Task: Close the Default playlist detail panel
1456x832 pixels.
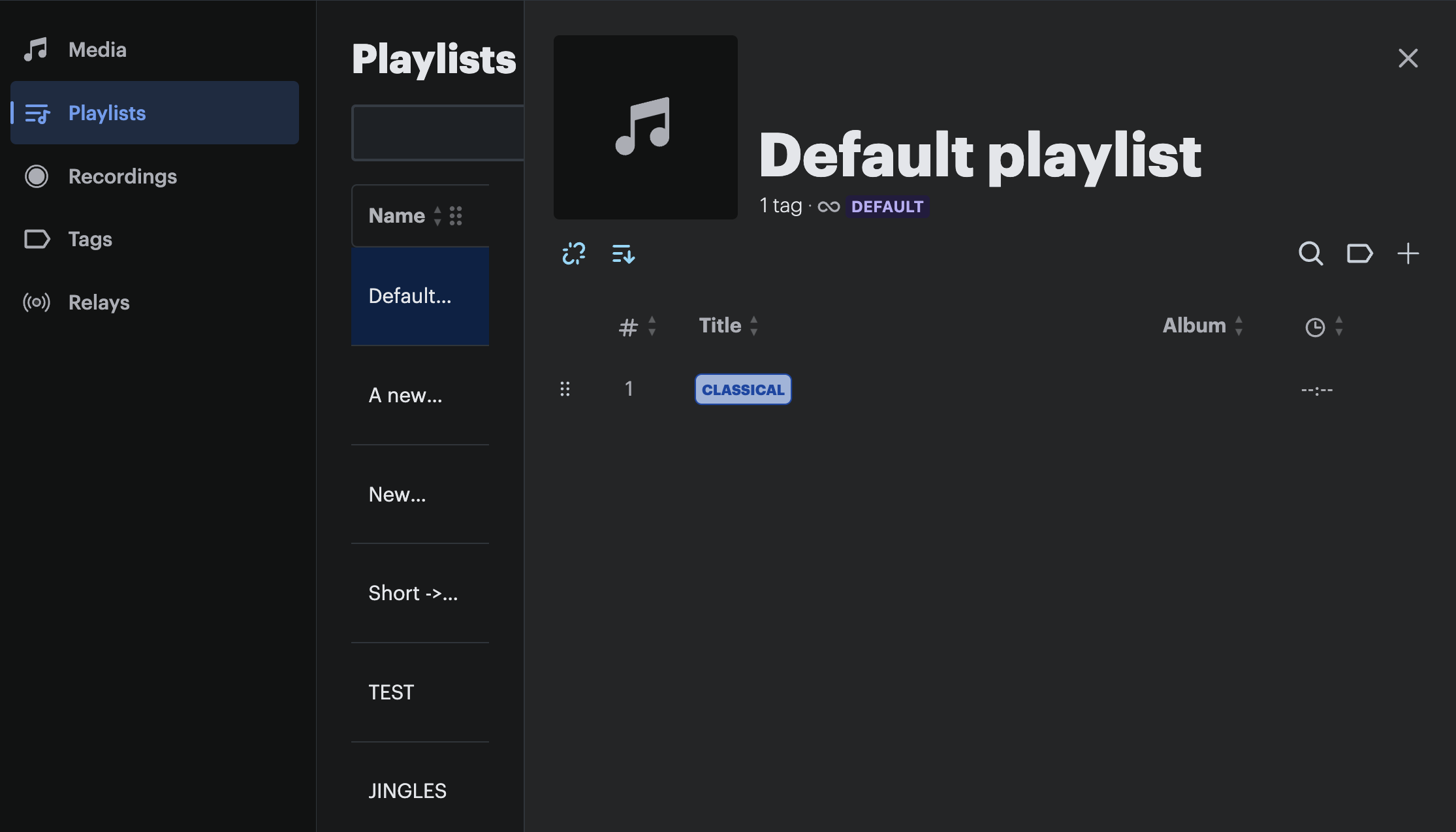Action: click(1408, 58)
